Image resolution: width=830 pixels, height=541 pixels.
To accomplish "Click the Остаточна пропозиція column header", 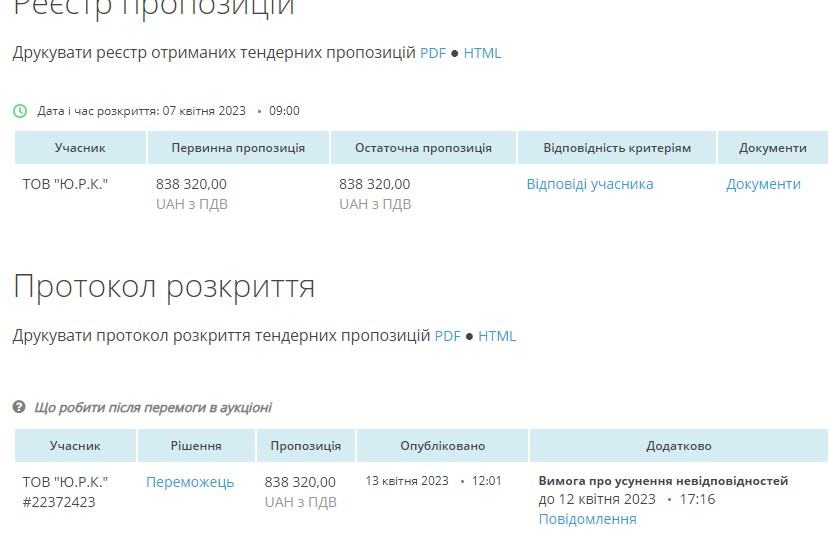I will coord(423,148).
